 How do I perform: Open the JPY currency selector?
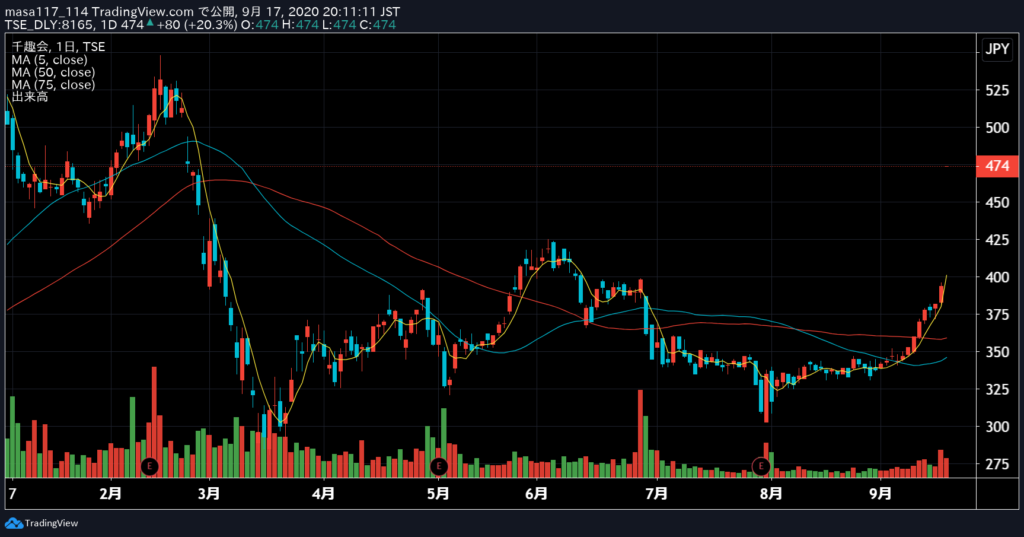point(997,49)
